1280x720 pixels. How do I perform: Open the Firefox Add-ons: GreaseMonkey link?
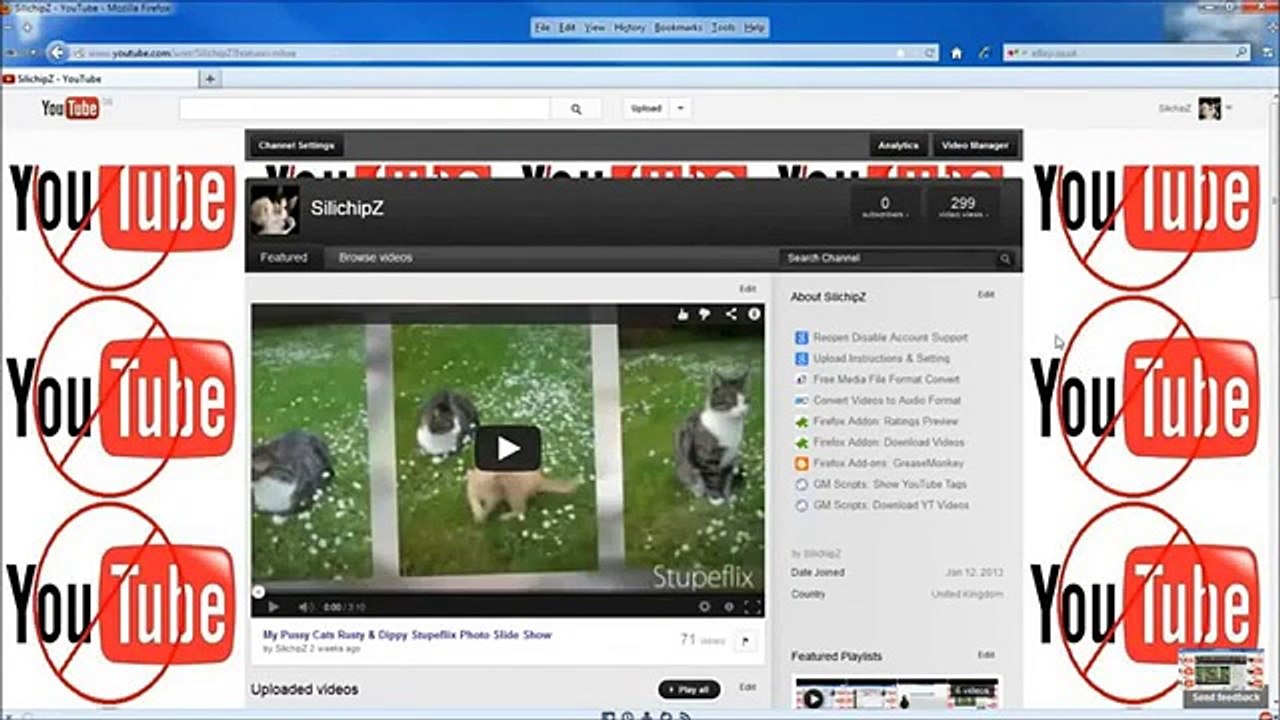click(889, 463)
